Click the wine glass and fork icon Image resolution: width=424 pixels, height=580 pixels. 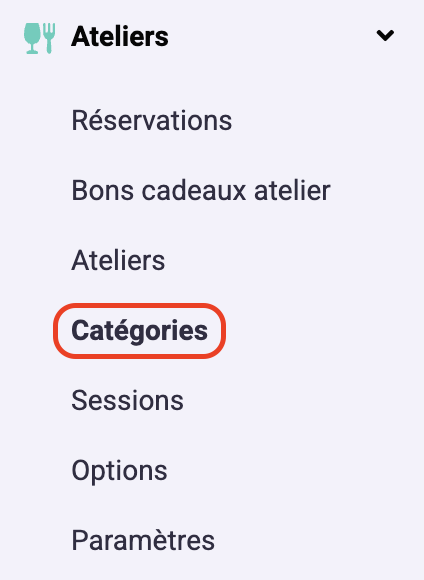40,38
